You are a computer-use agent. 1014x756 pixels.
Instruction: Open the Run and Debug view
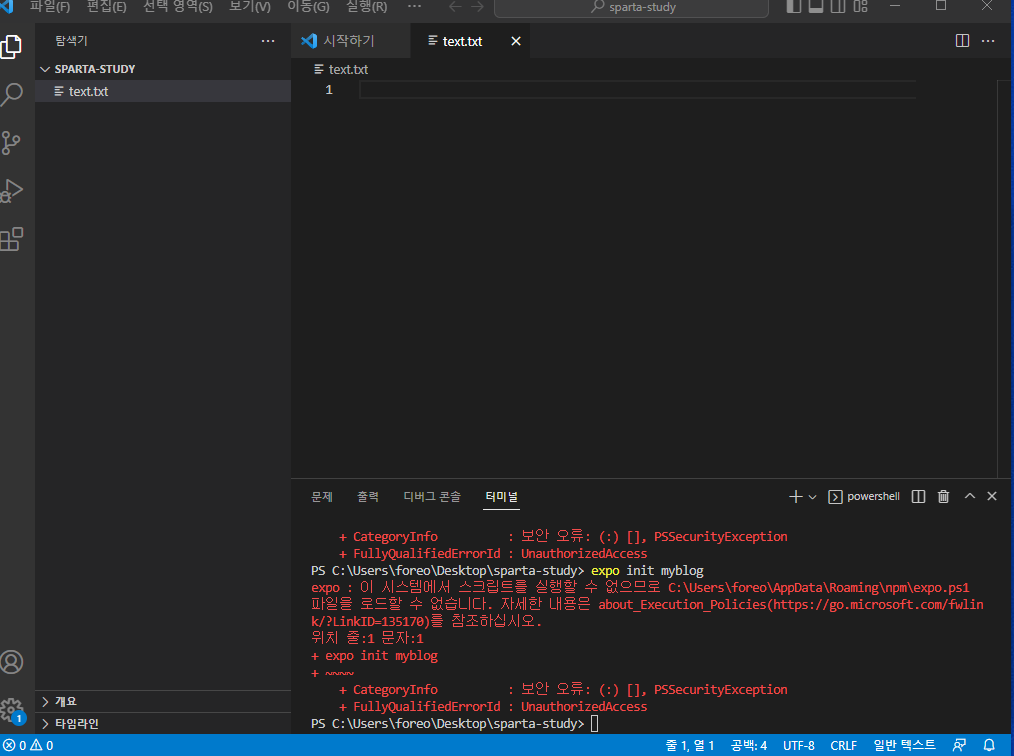12,191
